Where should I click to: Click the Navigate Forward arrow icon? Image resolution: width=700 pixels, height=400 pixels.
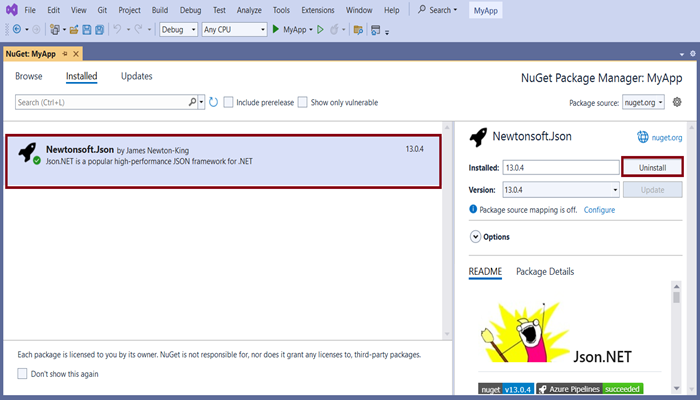coord(36,29)
